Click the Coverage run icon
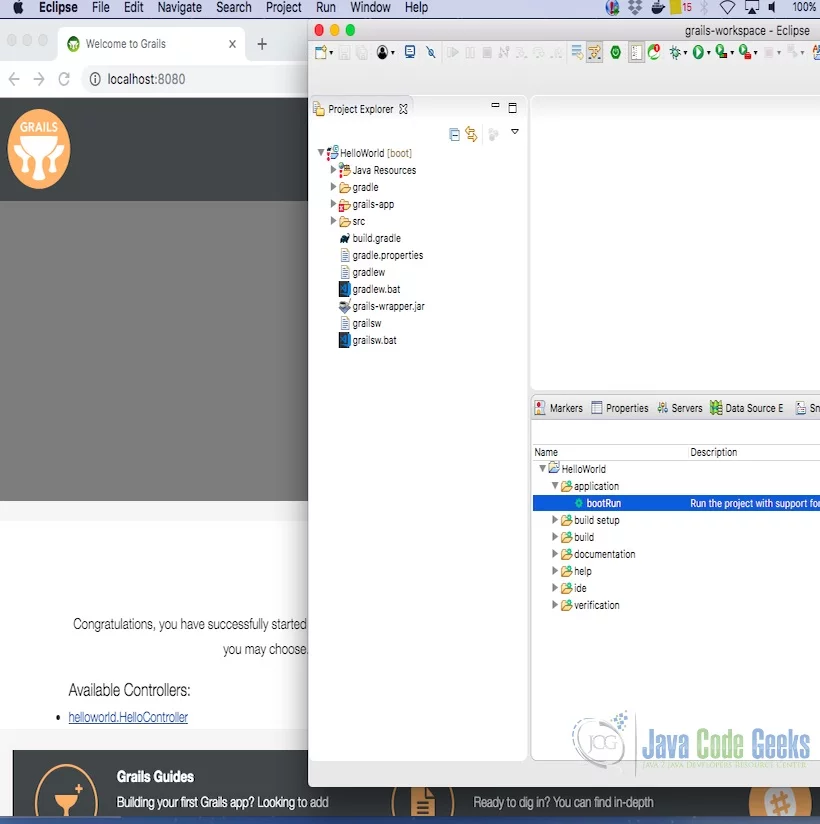This screenshot has width=820, height=824. point(721,52)
